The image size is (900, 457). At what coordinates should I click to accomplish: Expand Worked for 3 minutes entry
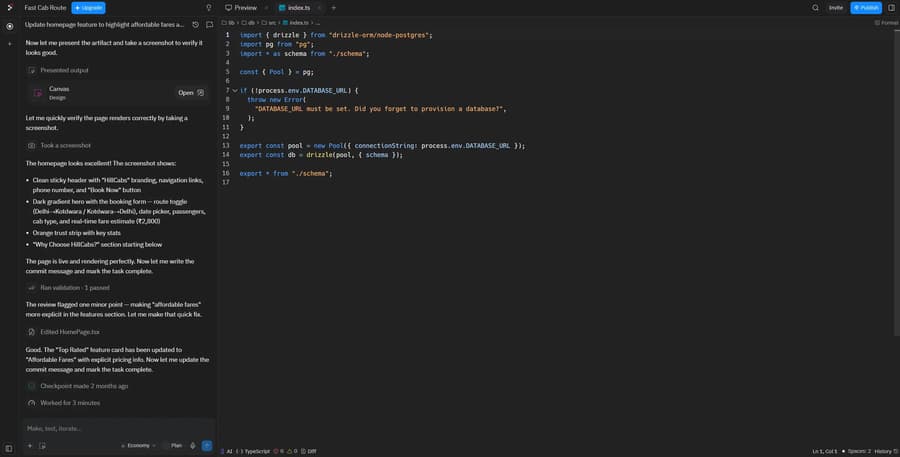click(64, 403)
